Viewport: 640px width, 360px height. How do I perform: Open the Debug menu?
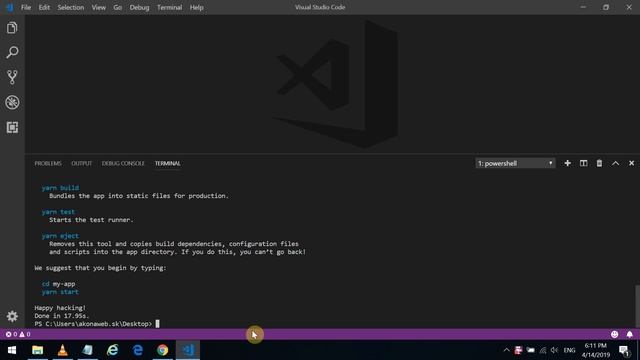(139, 7)
